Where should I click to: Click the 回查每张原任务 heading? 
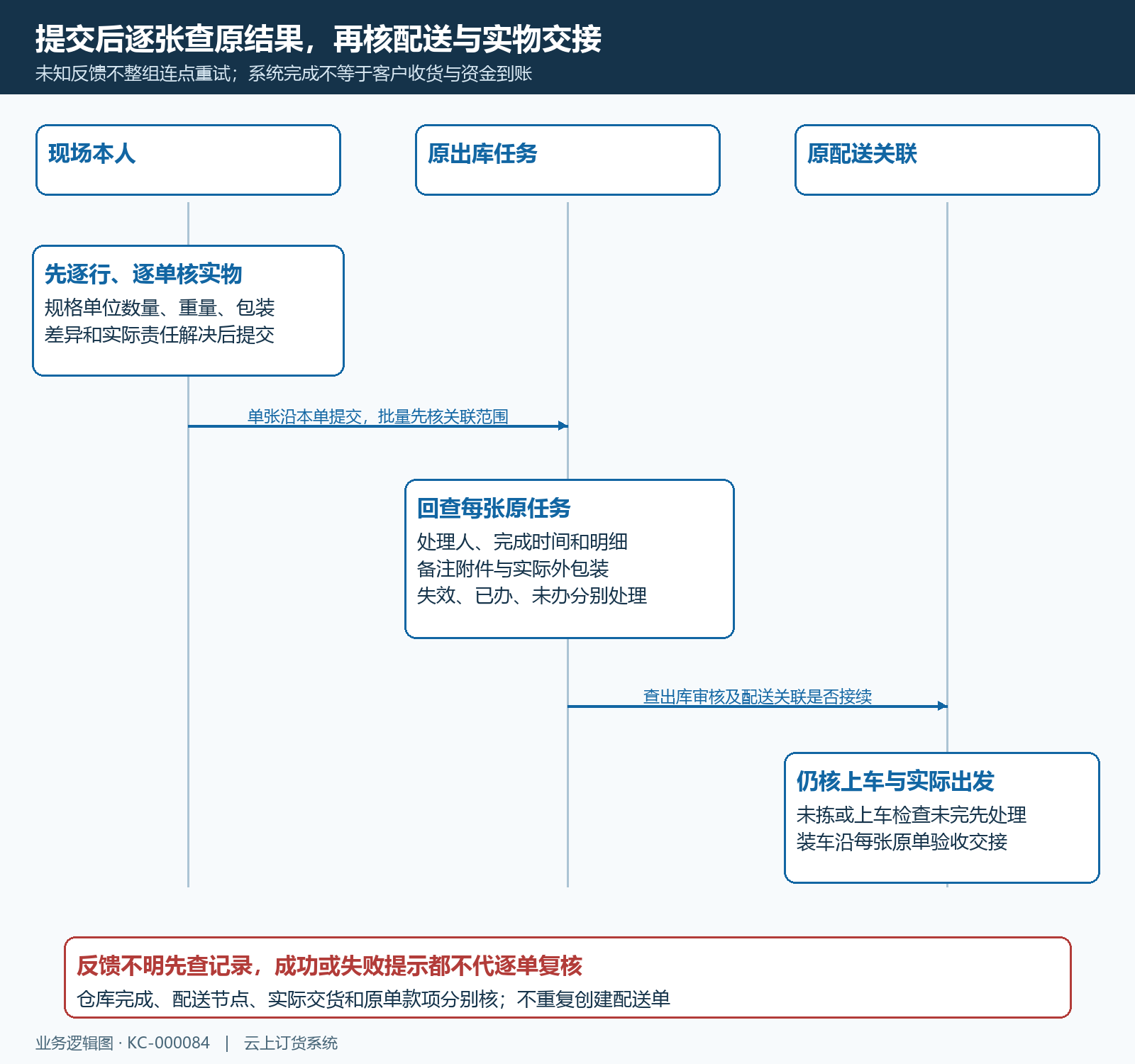(494, 508)
